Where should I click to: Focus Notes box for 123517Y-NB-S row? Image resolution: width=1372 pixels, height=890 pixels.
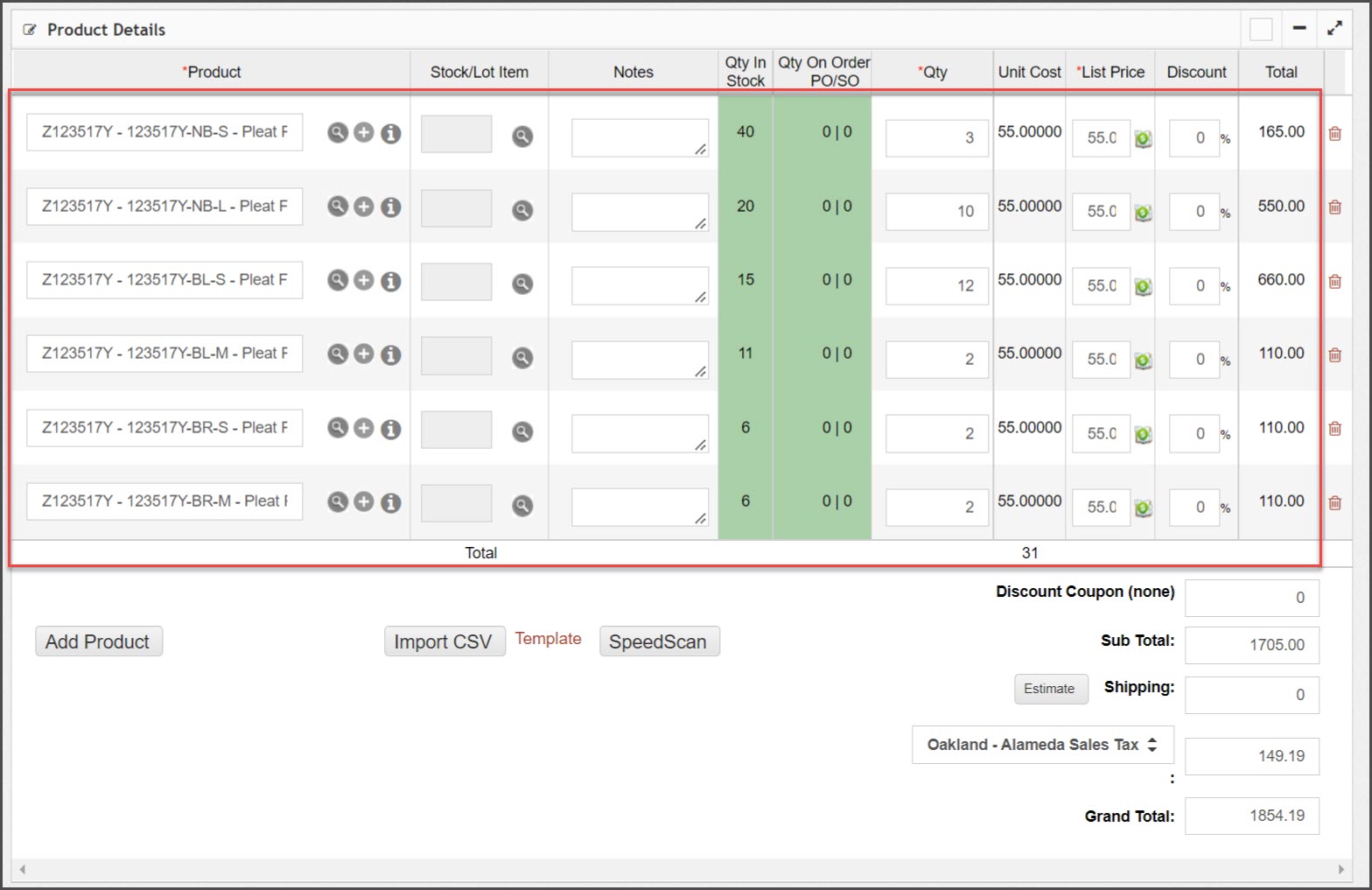[640, 138]
